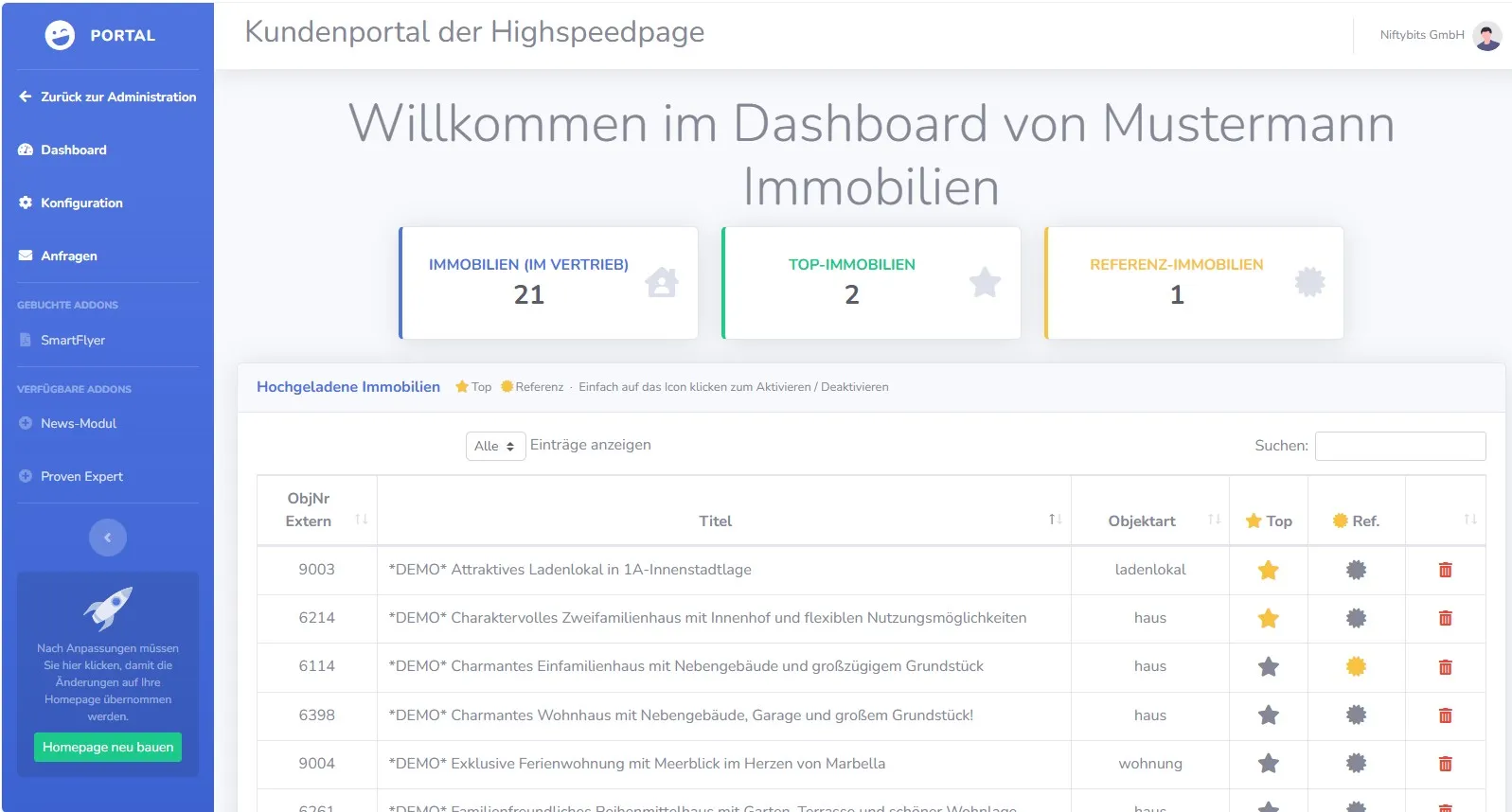This screenshot has width=1512, height=812.
Task: Open Konfiguration in the sidebar
Action: point(71,203)
